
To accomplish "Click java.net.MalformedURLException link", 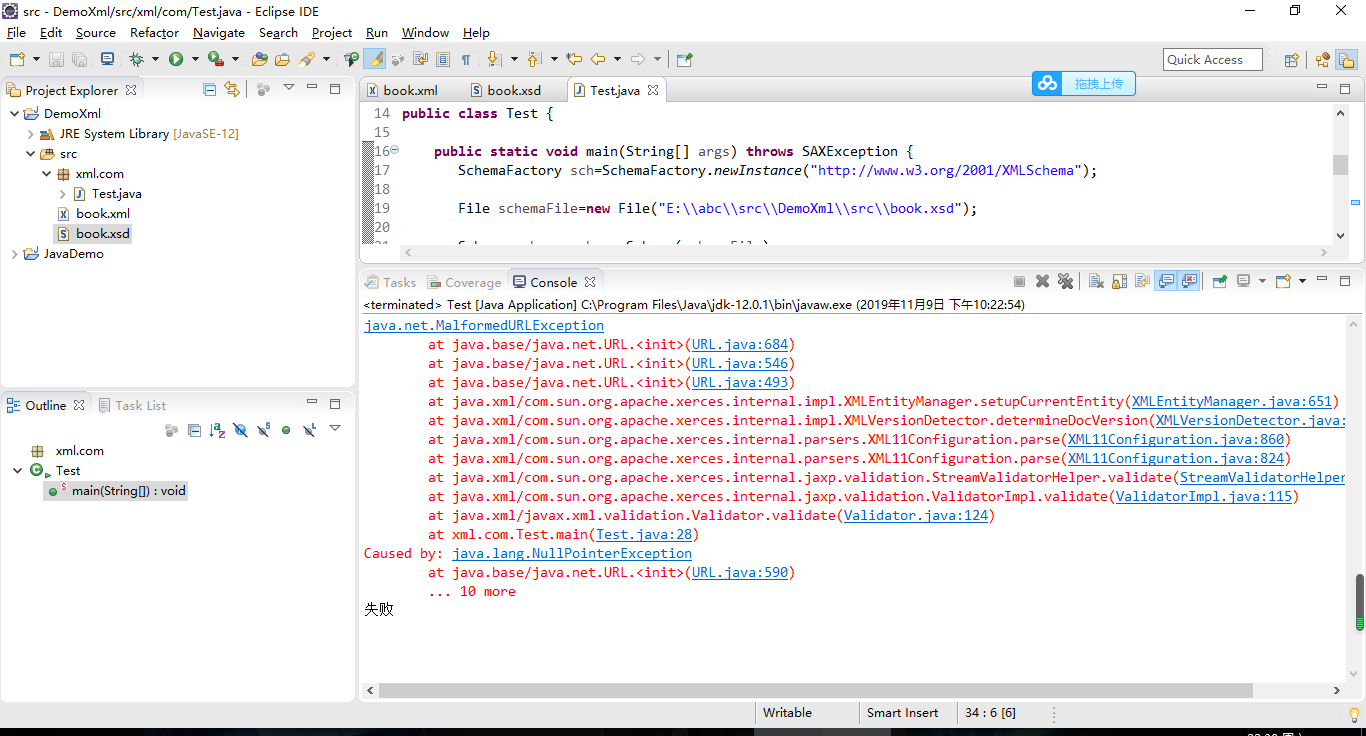I will tap(484, 325).
